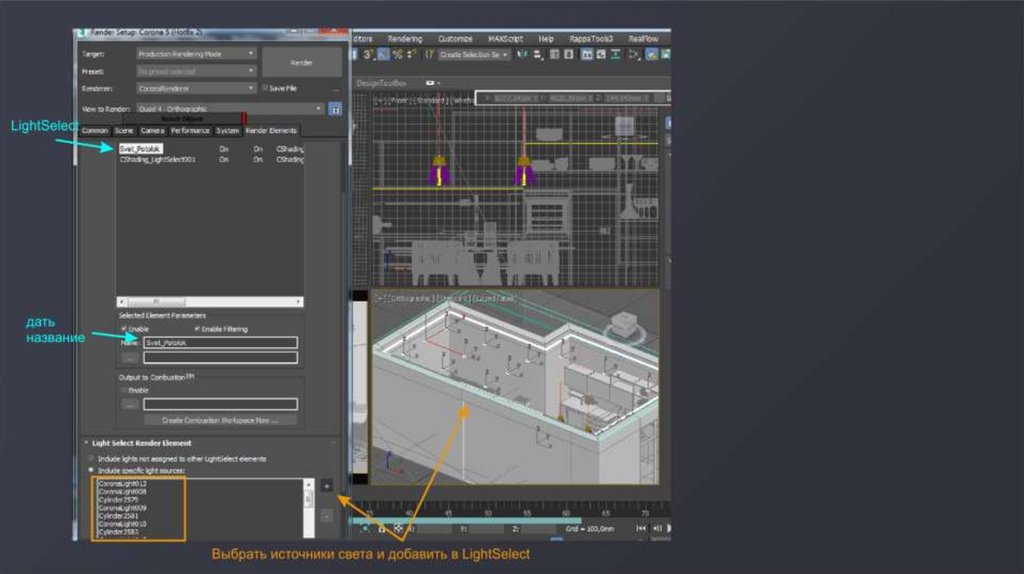1024x574 pixels.
Task: Toggle the Enable Filtering checkbox
Action: (x=197, y=329)
